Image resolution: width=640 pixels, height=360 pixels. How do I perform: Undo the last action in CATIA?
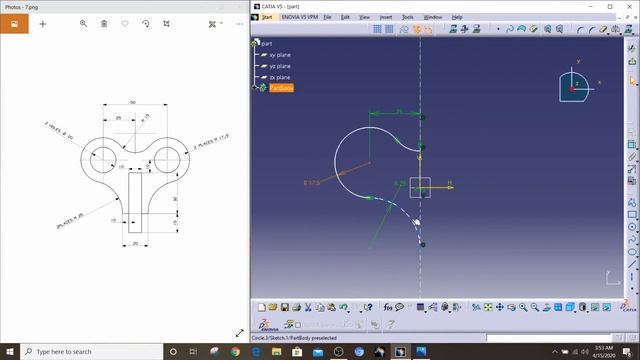coord(343,307)
